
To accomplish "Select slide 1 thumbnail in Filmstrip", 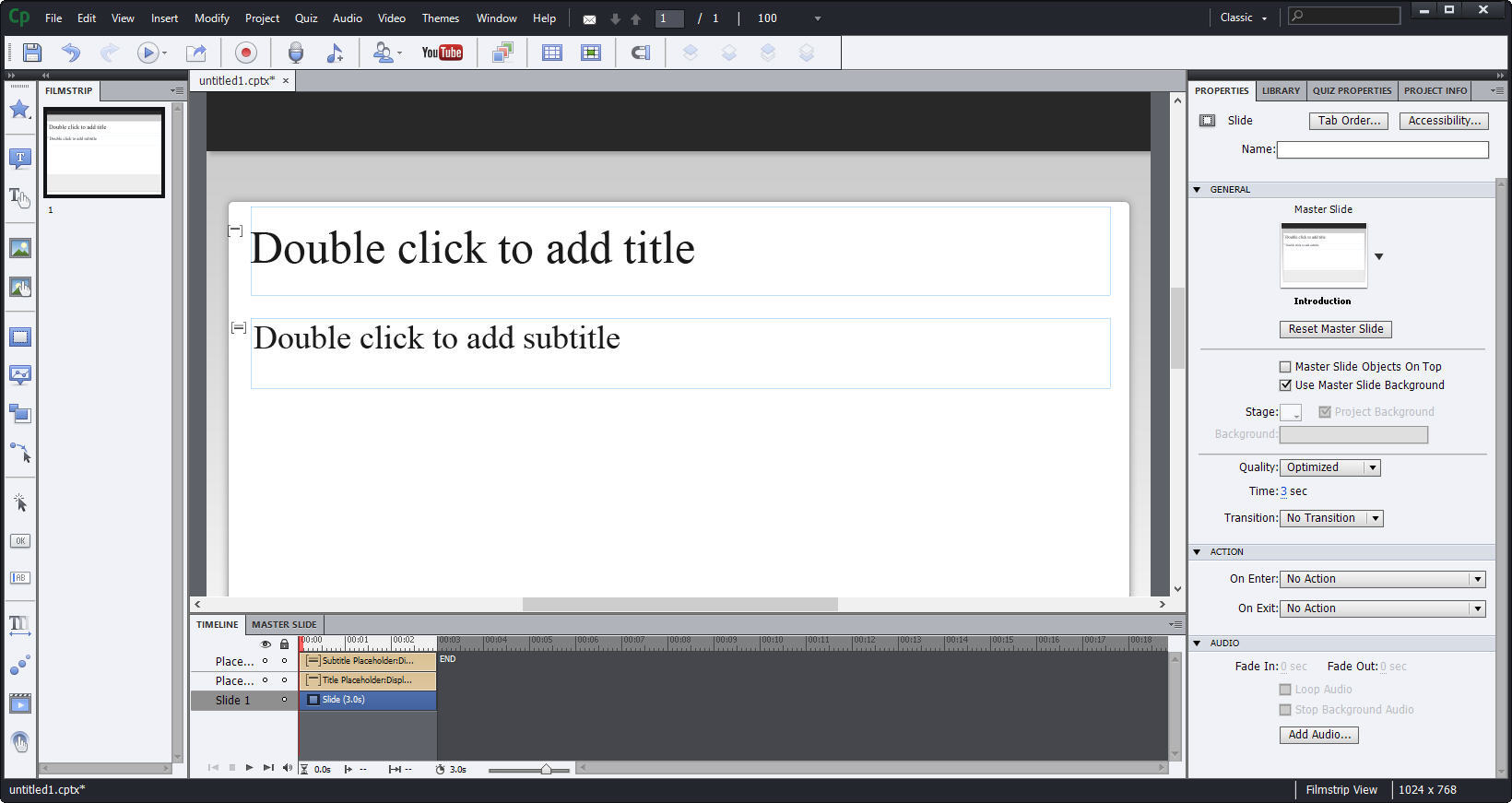I will point(104,152).
